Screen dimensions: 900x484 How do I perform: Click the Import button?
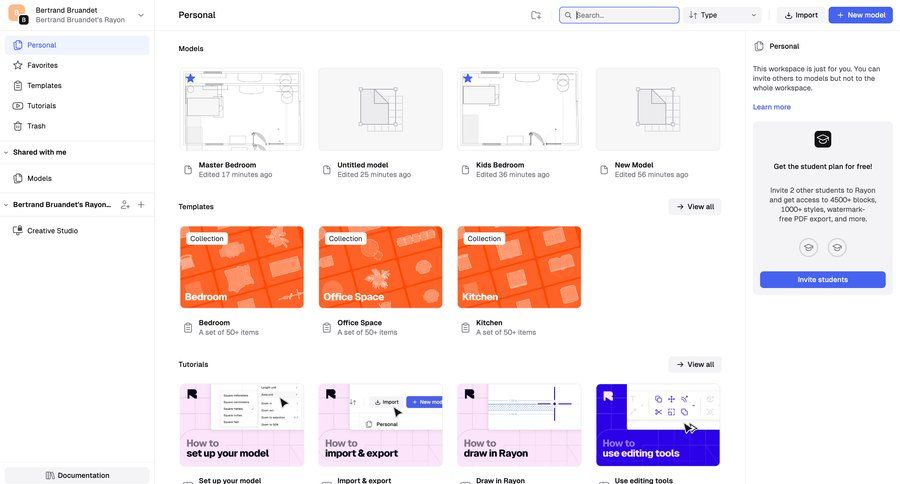[x=801, y=16]
